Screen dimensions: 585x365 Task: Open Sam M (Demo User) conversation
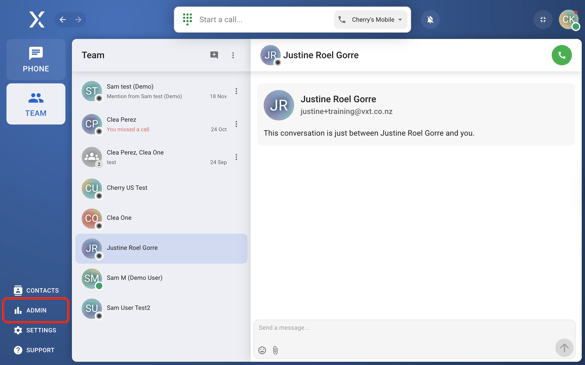coord(161,278)
